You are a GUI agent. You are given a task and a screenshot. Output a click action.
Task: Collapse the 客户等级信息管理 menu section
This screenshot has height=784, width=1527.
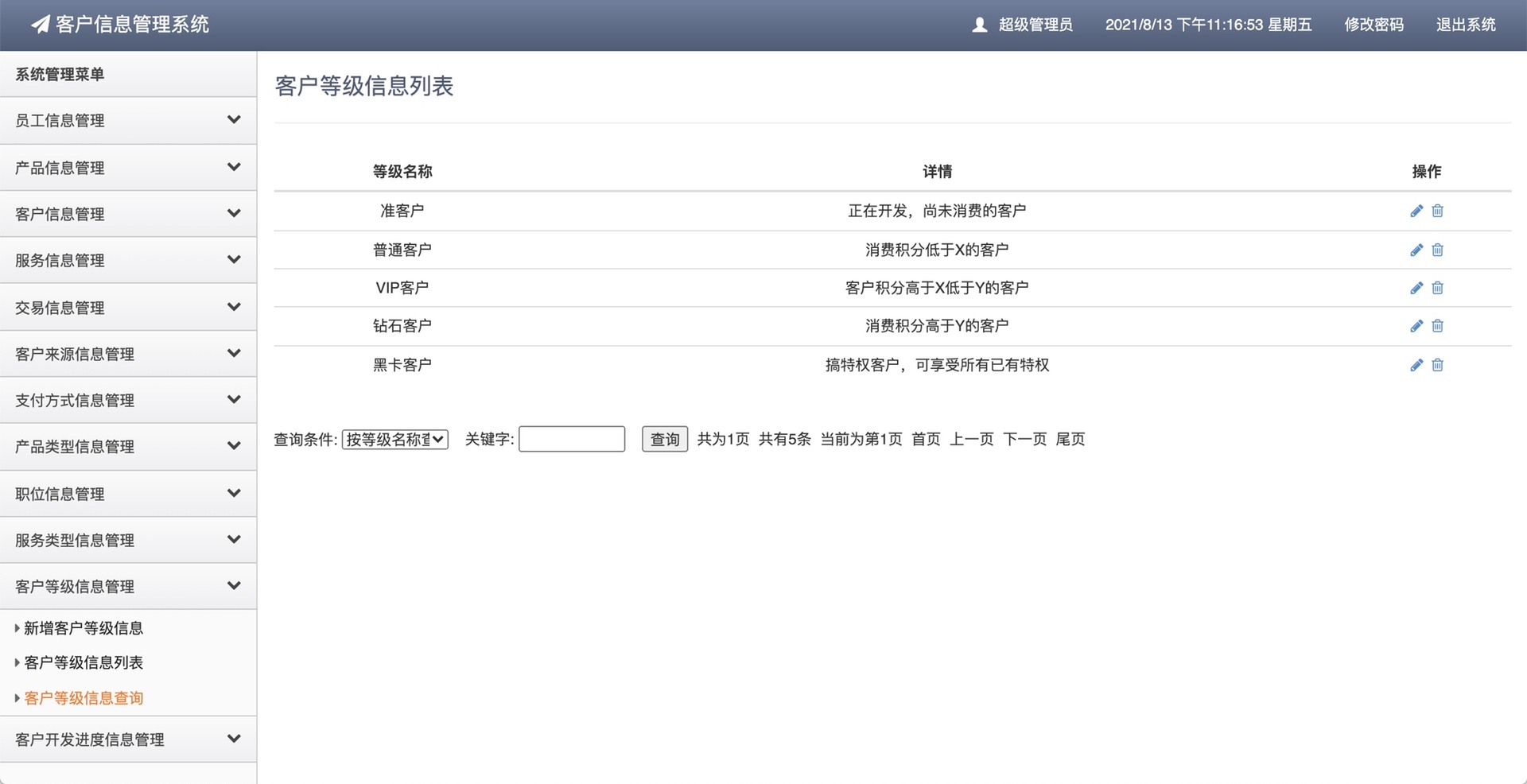pyautogui.click(x=128, y=586)
